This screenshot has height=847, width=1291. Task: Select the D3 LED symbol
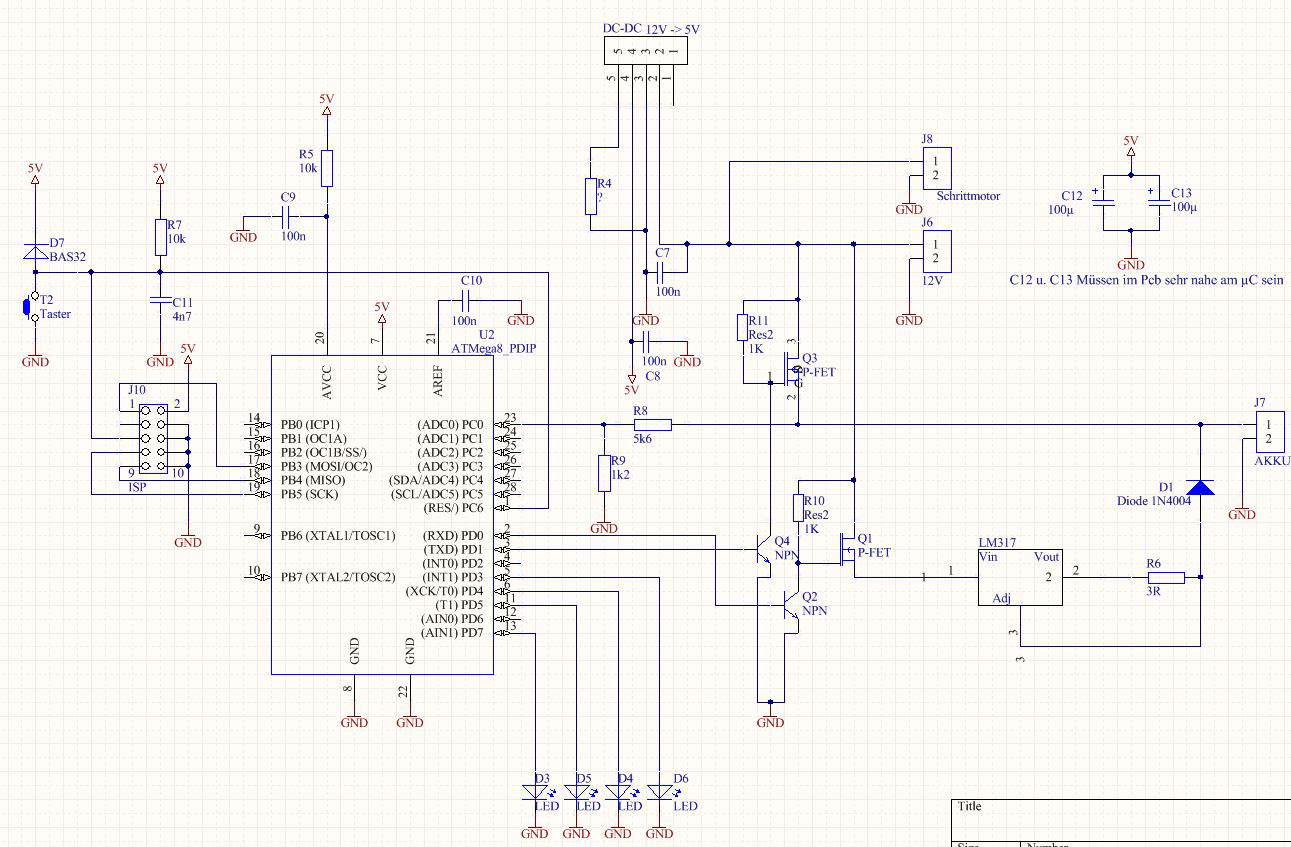tap(535, 790)
